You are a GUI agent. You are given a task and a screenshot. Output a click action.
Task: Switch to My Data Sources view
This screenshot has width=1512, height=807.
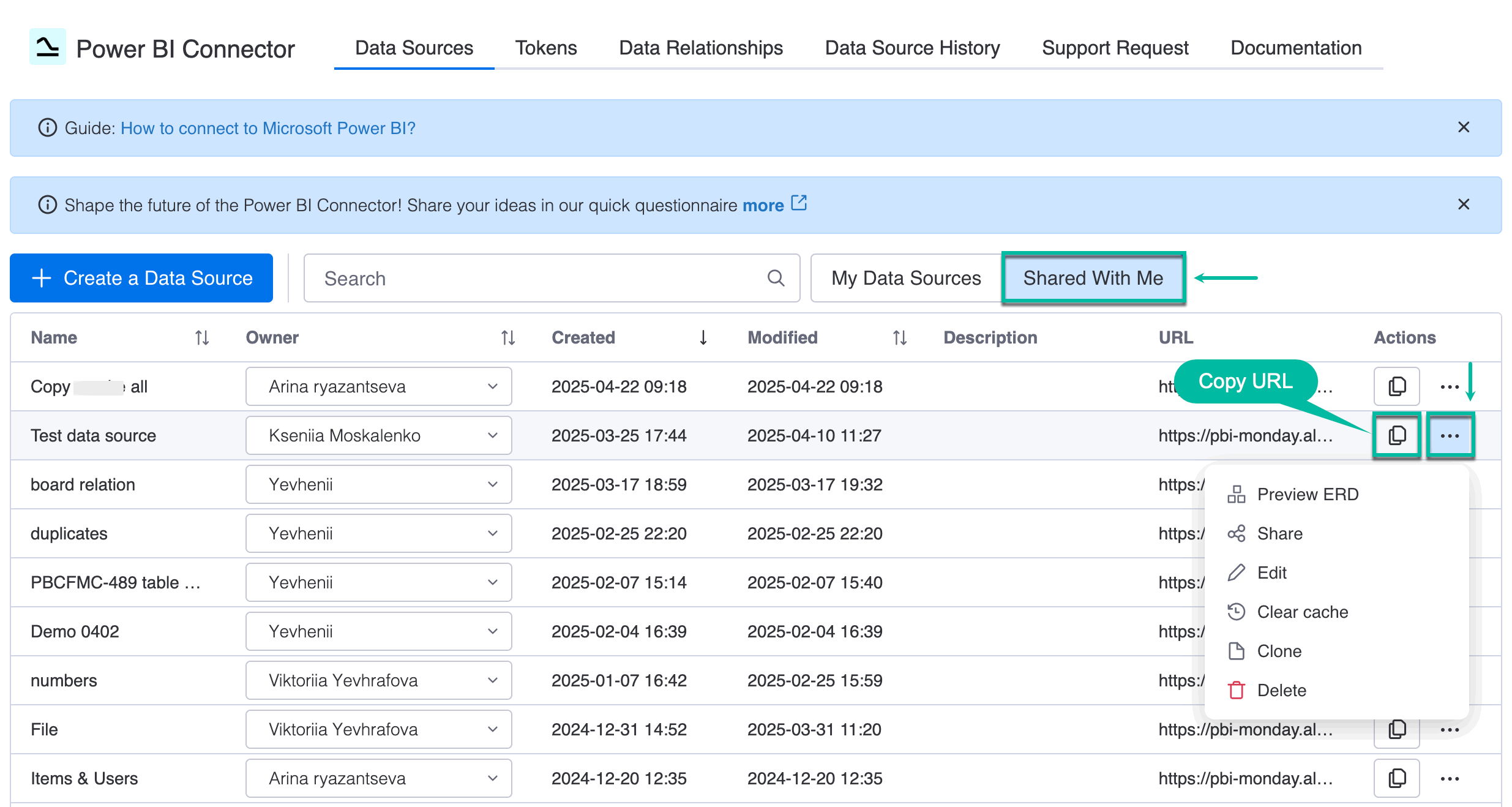tap(905, 278)
